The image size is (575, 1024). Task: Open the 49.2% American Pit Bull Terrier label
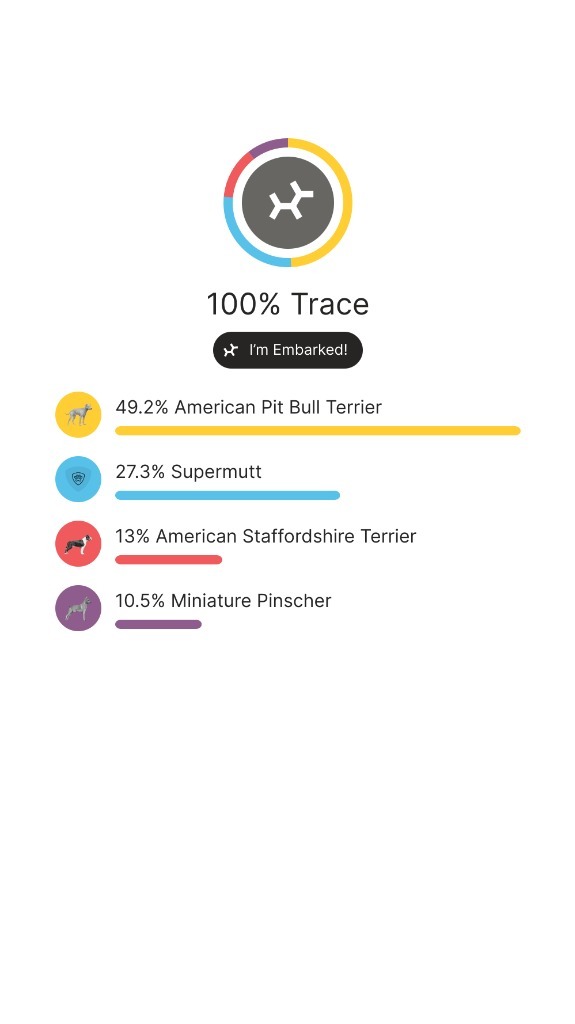pyautogui.click(x=248, y=407)
